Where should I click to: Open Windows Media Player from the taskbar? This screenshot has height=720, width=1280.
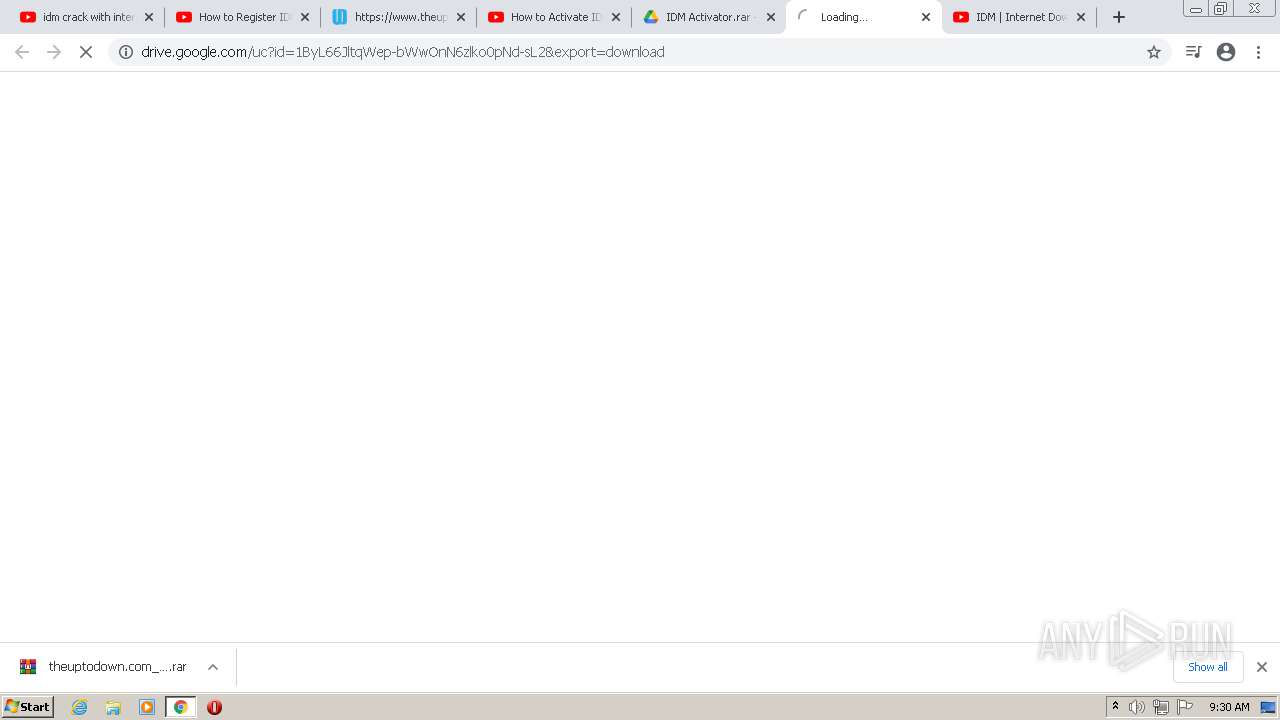tap(147, 707)
